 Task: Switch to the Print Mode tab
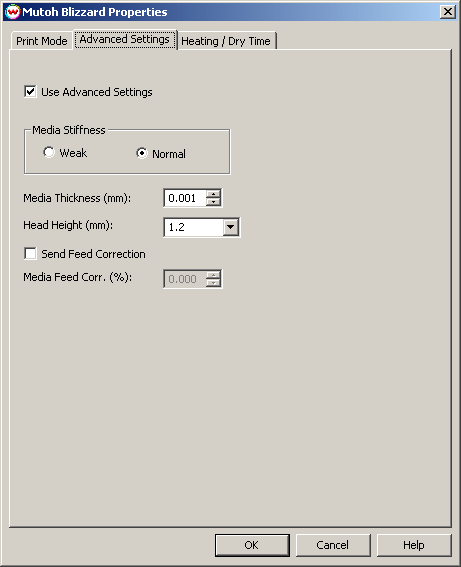coord(42,41)
